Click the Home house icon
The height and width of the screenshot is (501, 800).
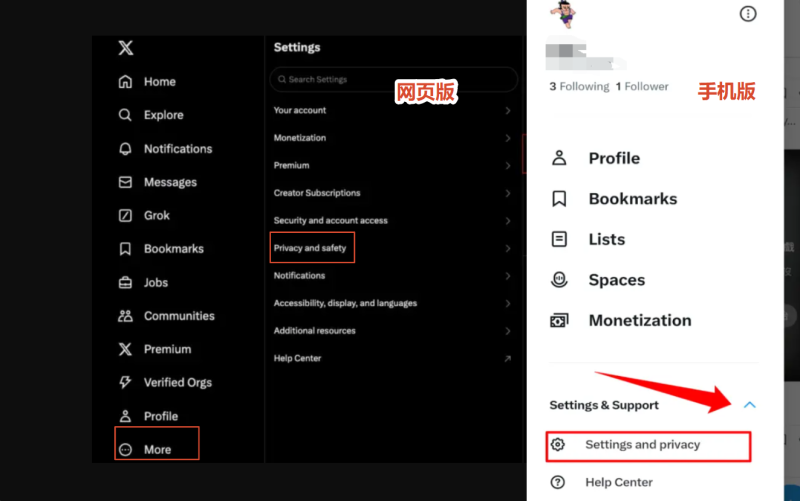(125, 82)
